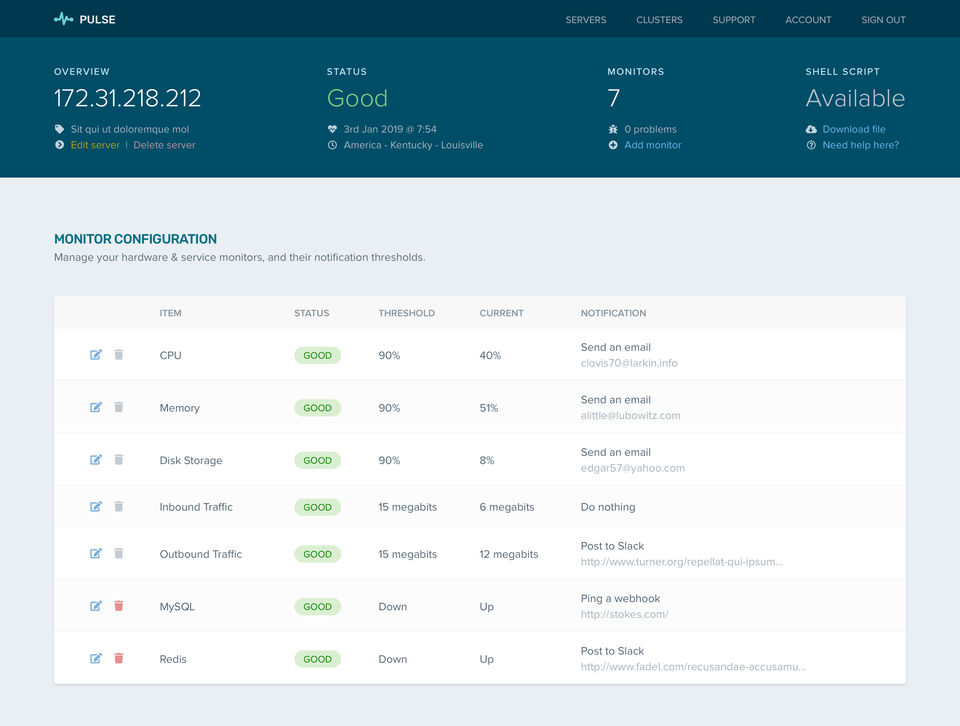Click the Pulse heartbeat logo icon
Viewport: 960px width, 726px height.
pos(63,19)
